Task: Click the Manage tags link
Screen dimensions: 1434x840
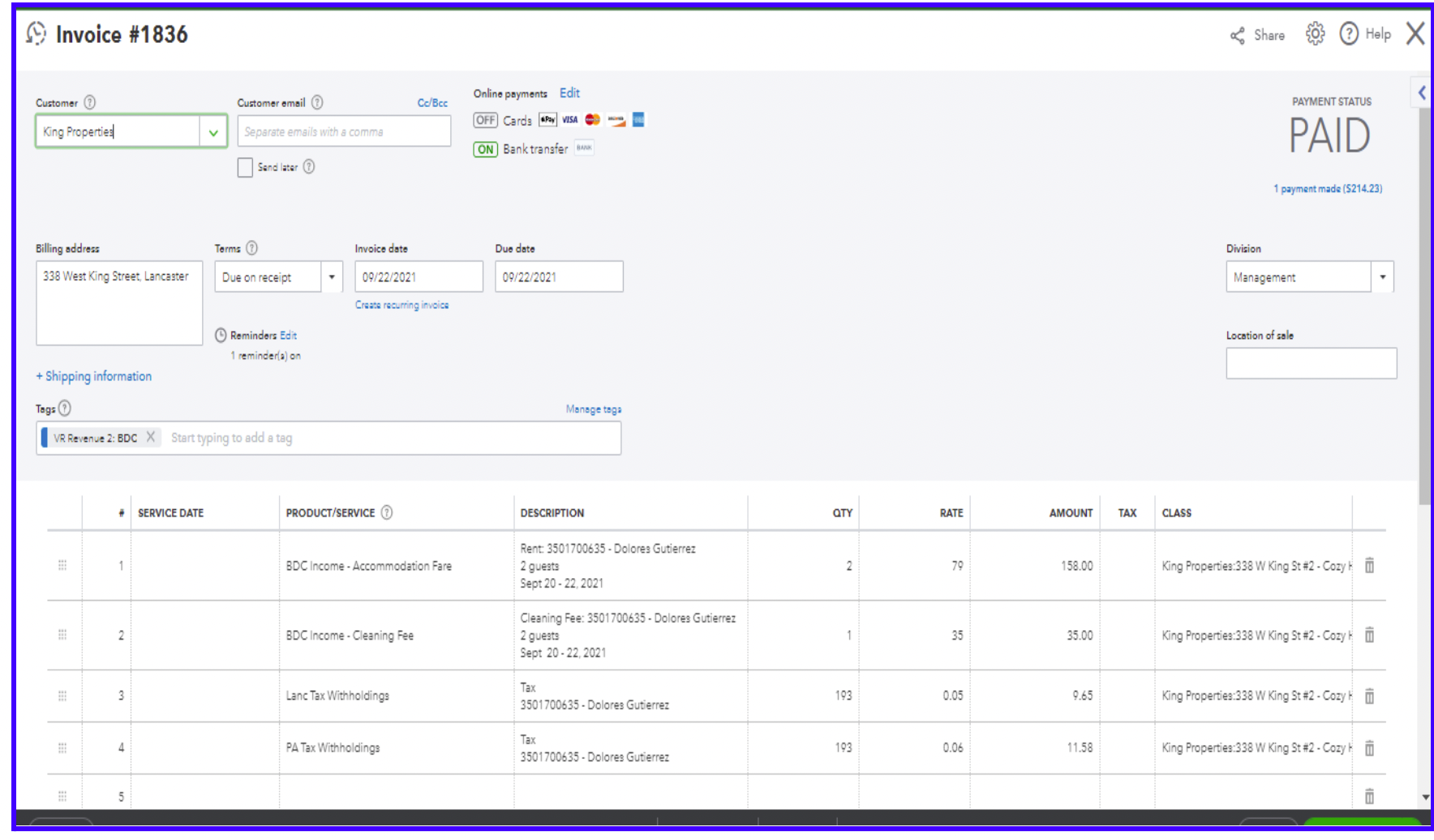Action: [593, 409]
